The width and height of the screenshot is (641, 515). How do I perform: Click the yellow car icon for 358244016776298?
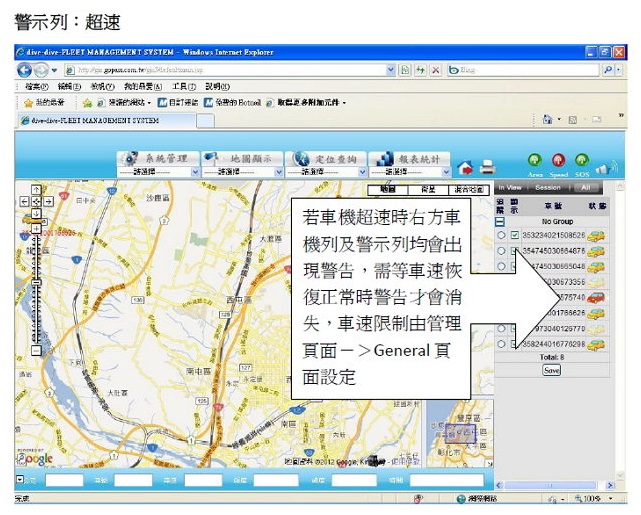(596, 345)
